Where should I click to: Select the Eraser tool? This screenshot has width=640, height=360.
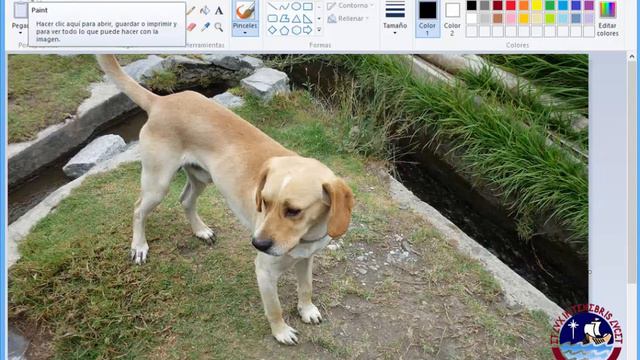coord(191,27)
